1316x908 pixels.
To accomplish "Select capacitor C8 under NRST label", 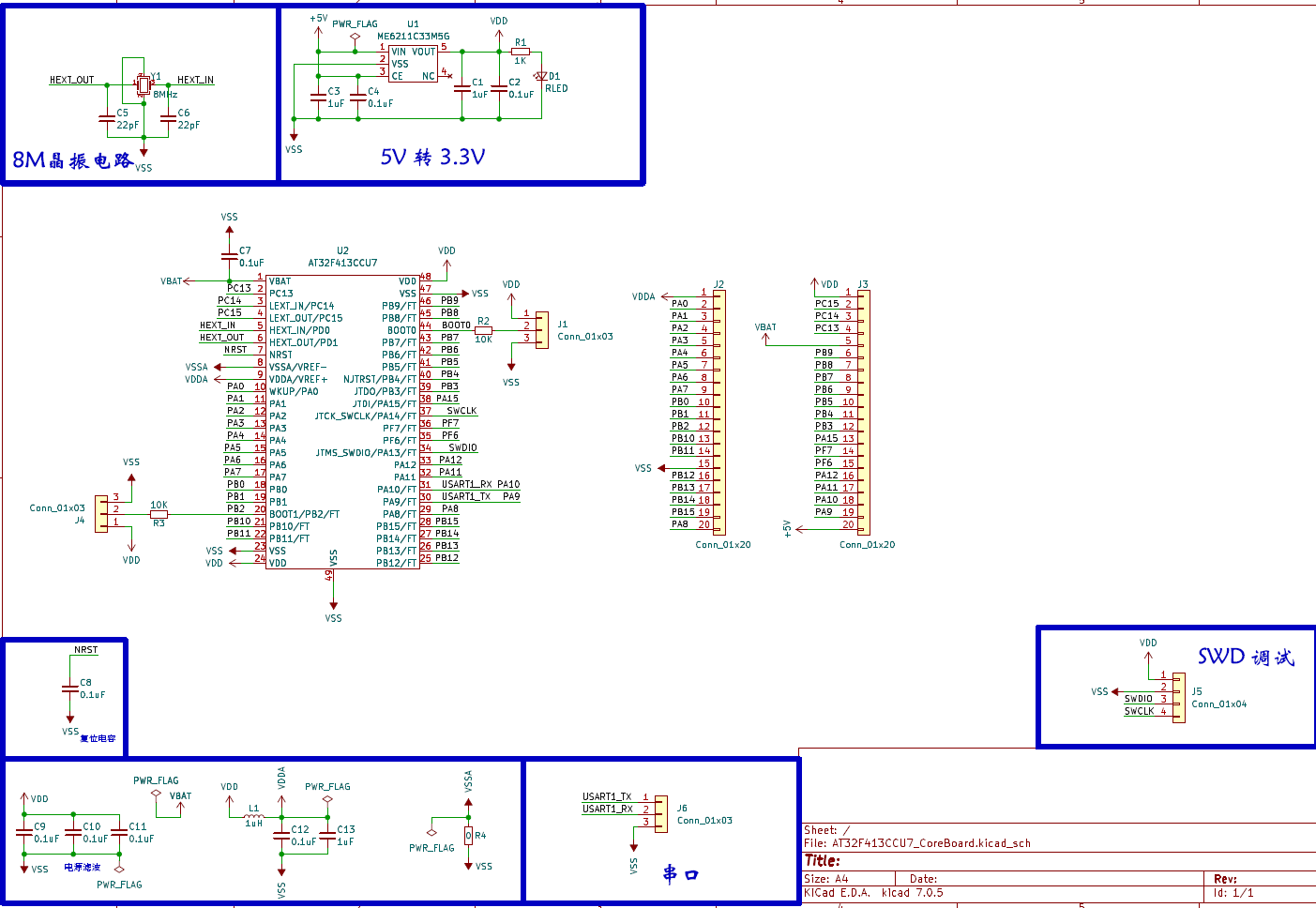I will [x=69, y=689].
